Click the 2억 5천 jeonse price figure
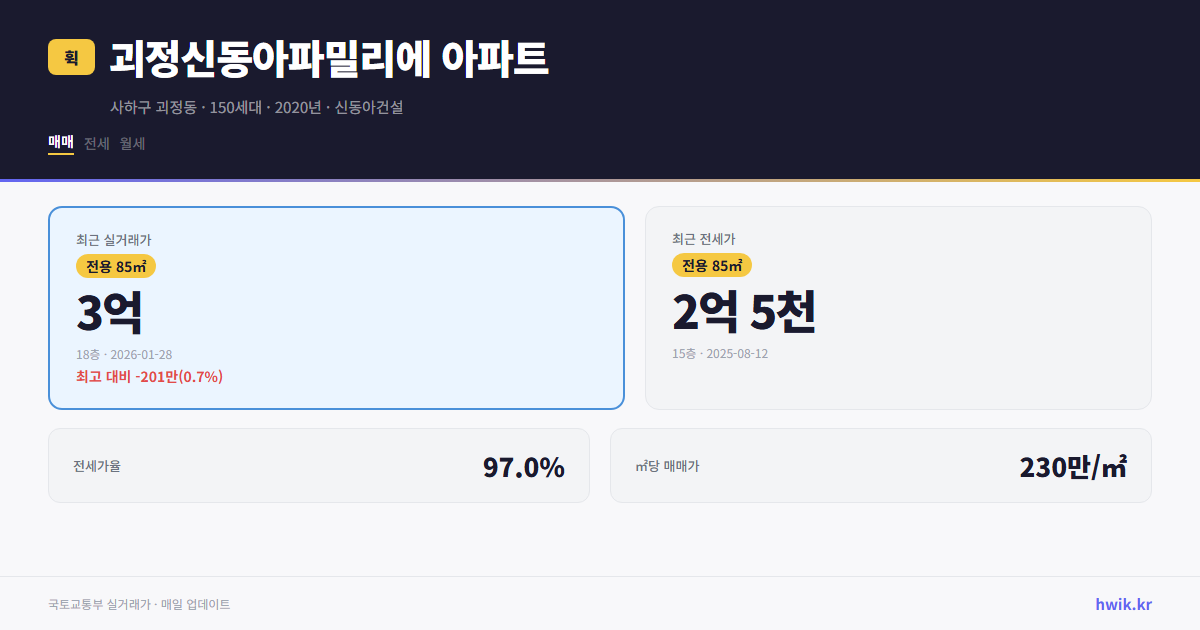 745,312
